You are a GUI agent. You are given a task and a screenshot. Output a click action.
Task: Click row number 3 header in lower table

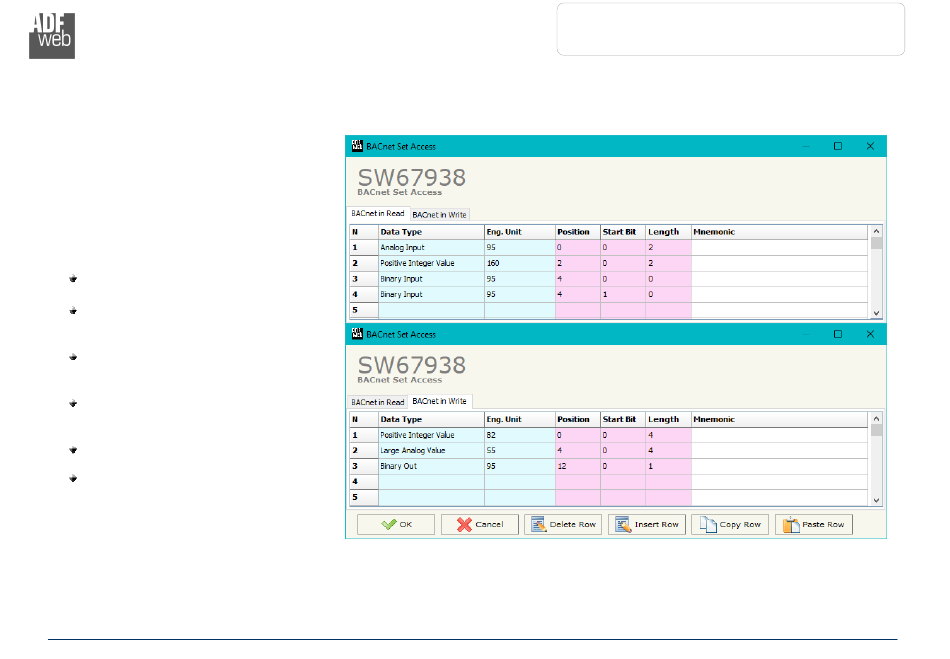tap(364, 466)
